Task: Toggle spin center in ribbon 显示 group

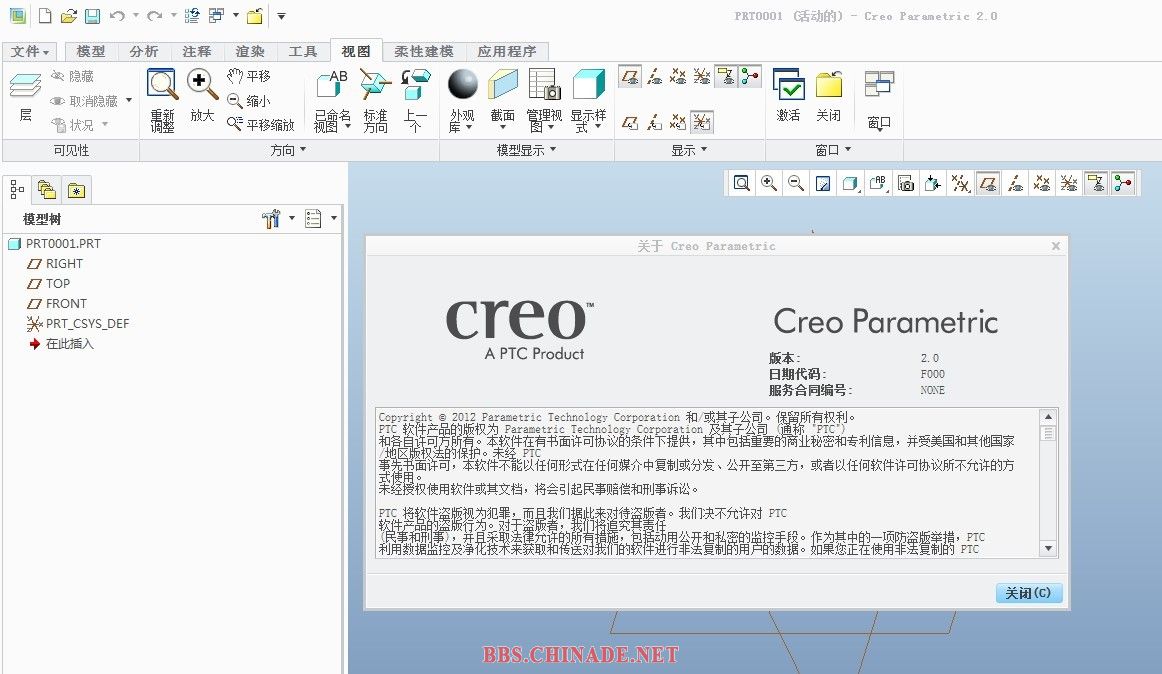Action: tap(750, 76)
